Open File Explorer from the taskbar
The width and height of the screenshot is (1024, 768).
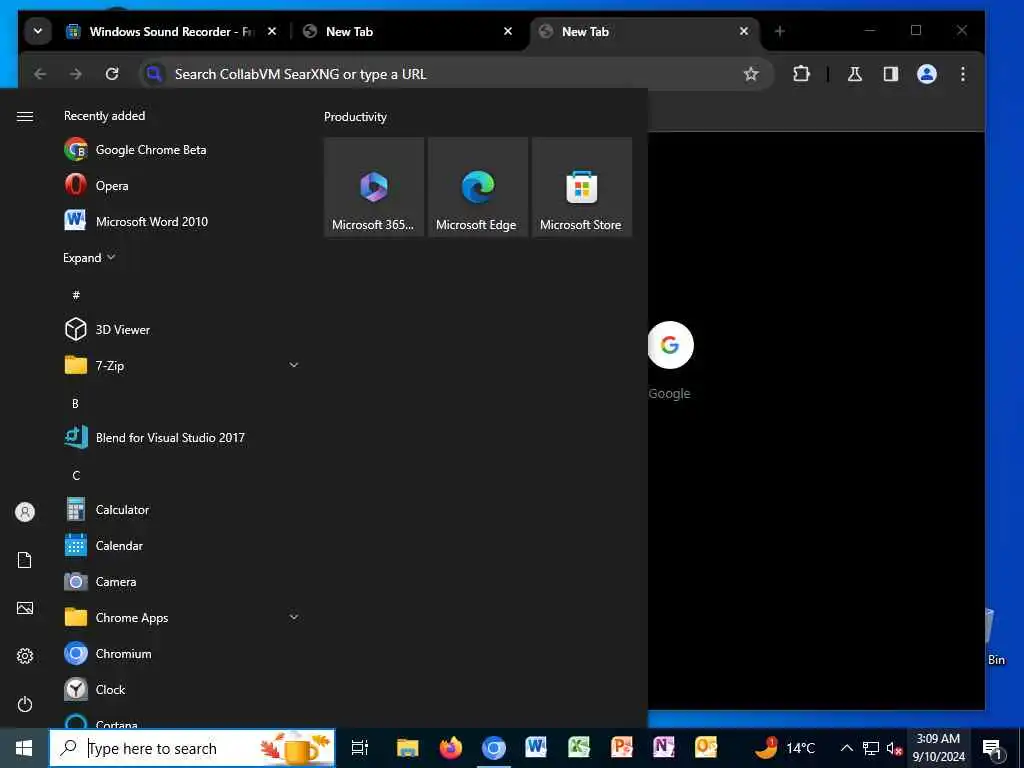click(x=408, y=748)
